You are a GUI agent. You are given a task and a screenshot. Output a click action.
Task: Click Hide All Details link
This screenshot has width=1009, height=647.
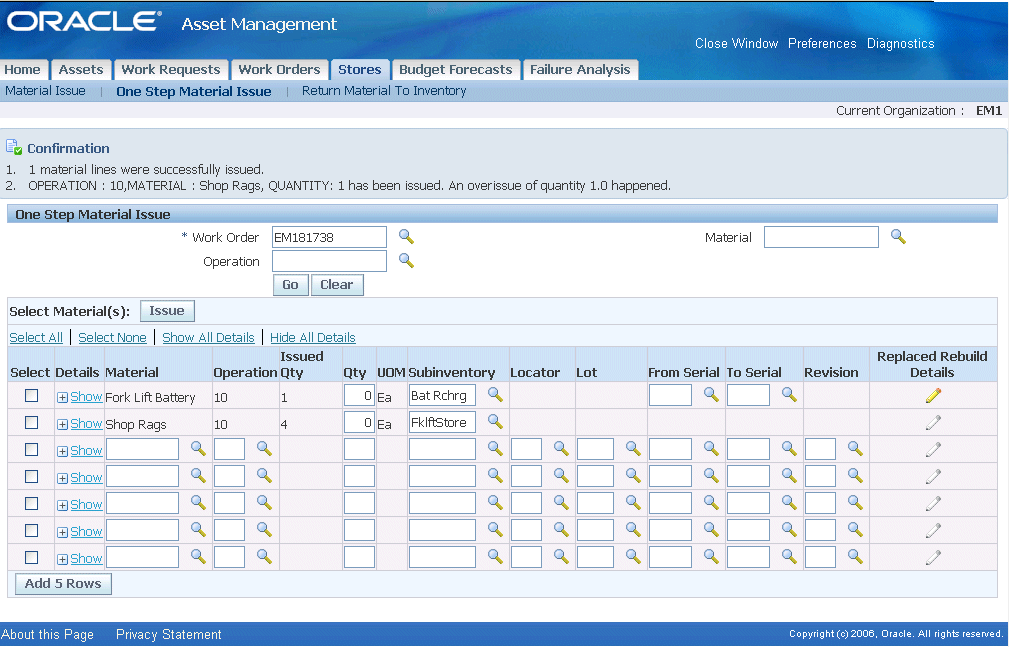click(313, 337)
